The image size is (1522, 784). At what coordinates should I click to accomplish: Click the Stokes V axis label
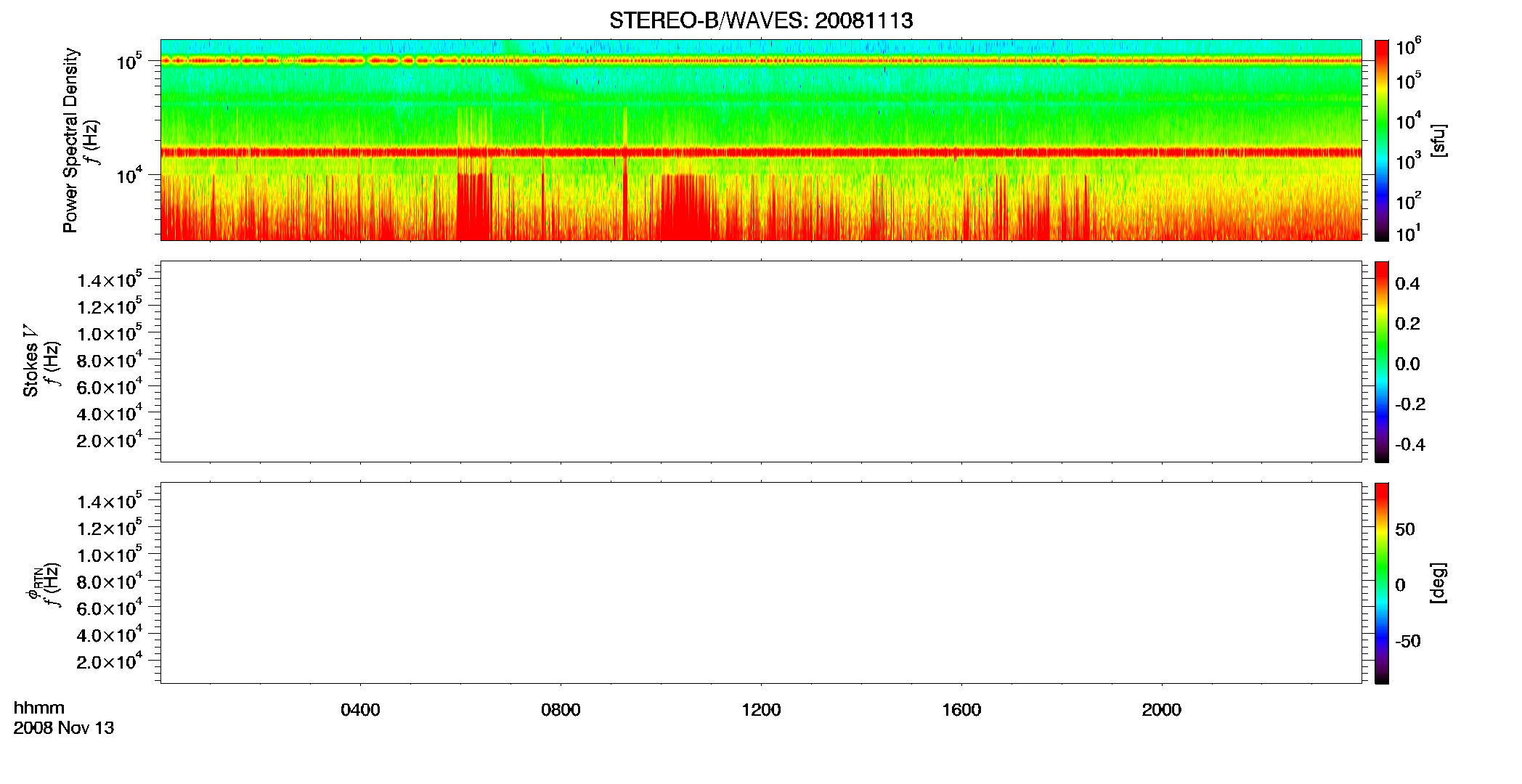pyautogui.click(x=30, y=361)
